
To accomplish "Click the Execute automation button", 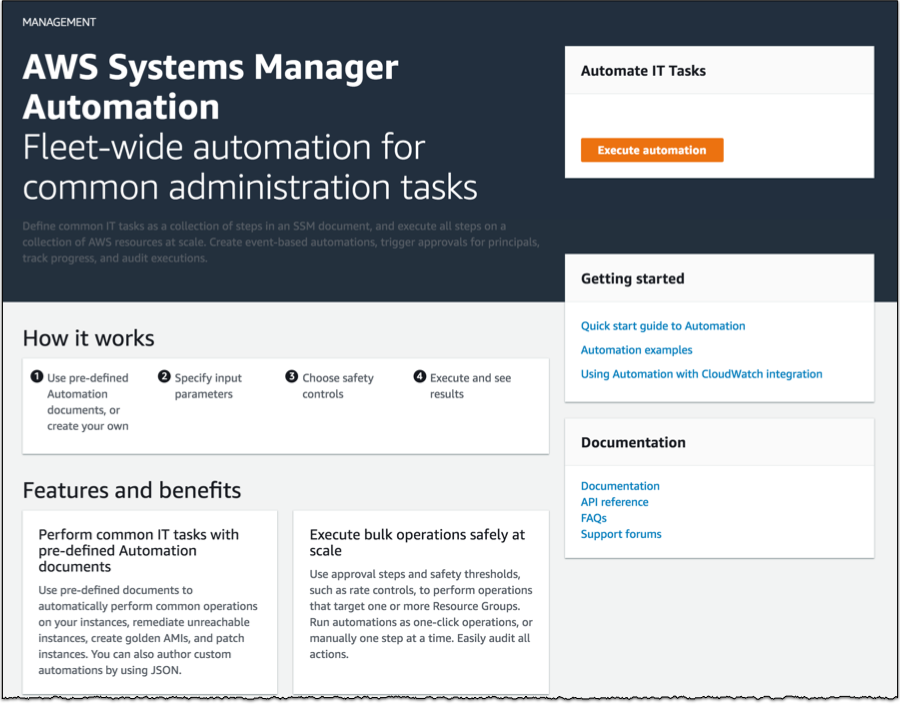I will (x=651, y=150).
